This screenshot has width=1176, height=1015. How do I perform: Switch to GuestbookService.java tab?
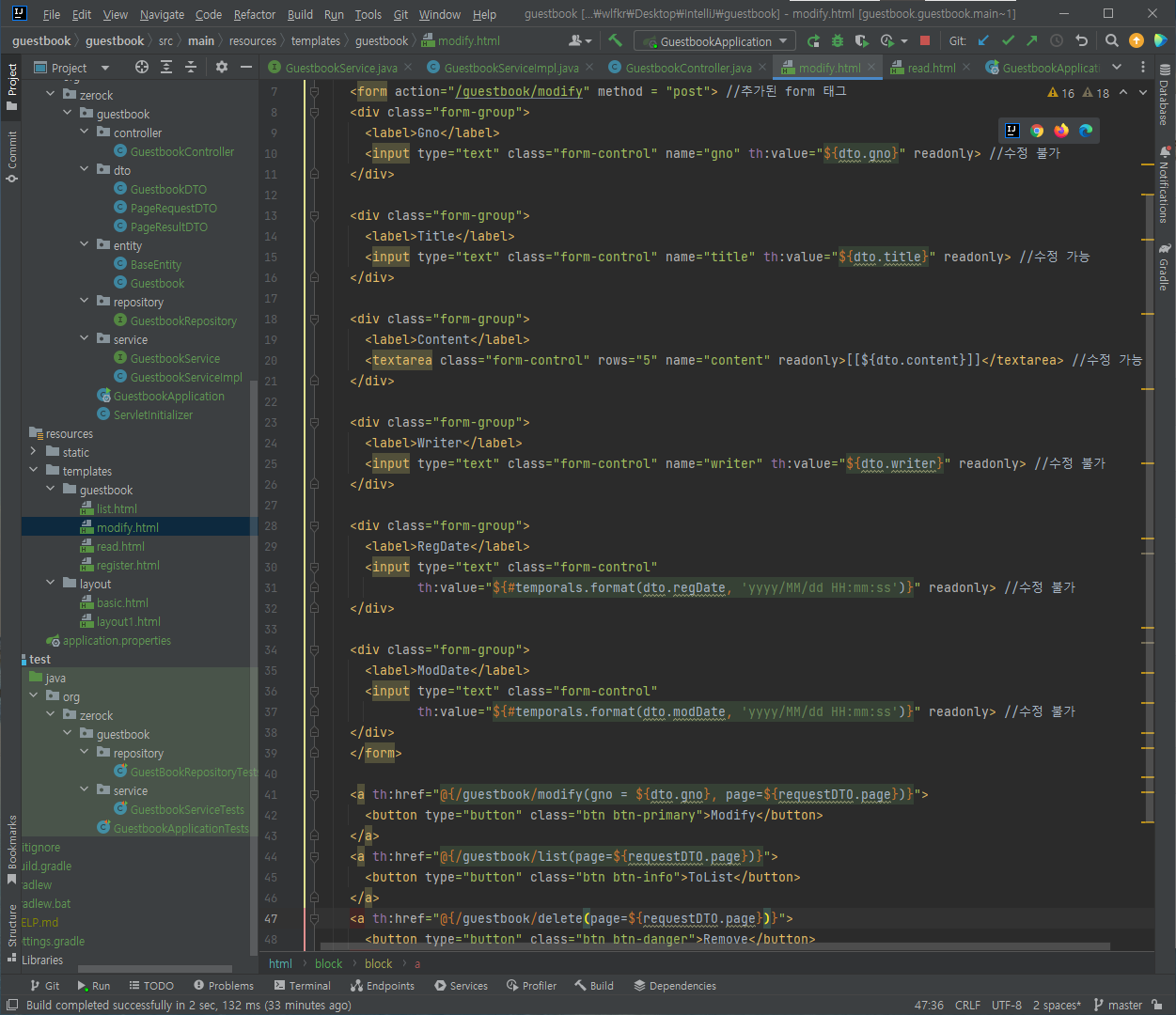(340, 68)
